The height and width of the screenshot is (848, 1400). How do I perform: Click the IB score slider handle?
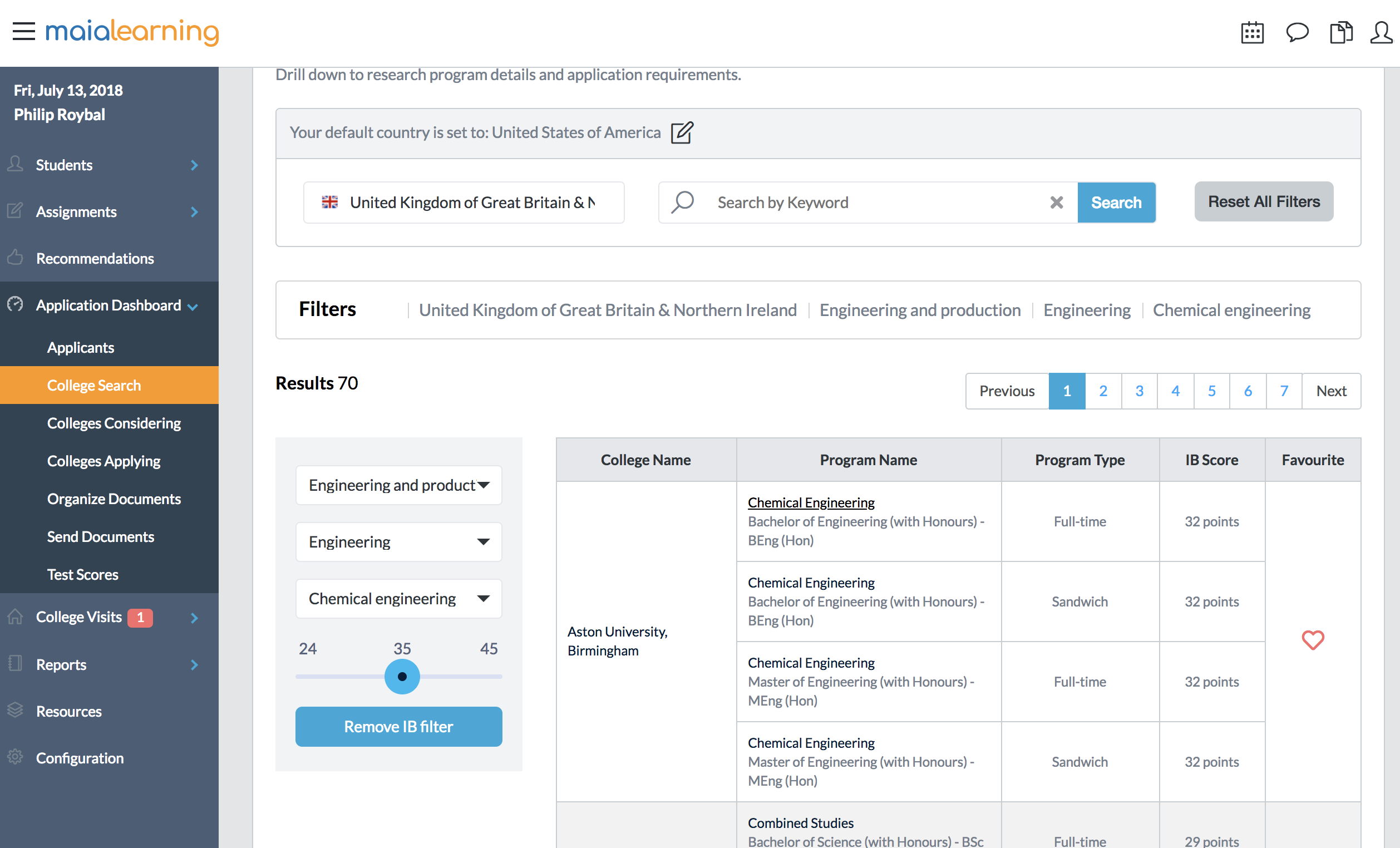402,677
